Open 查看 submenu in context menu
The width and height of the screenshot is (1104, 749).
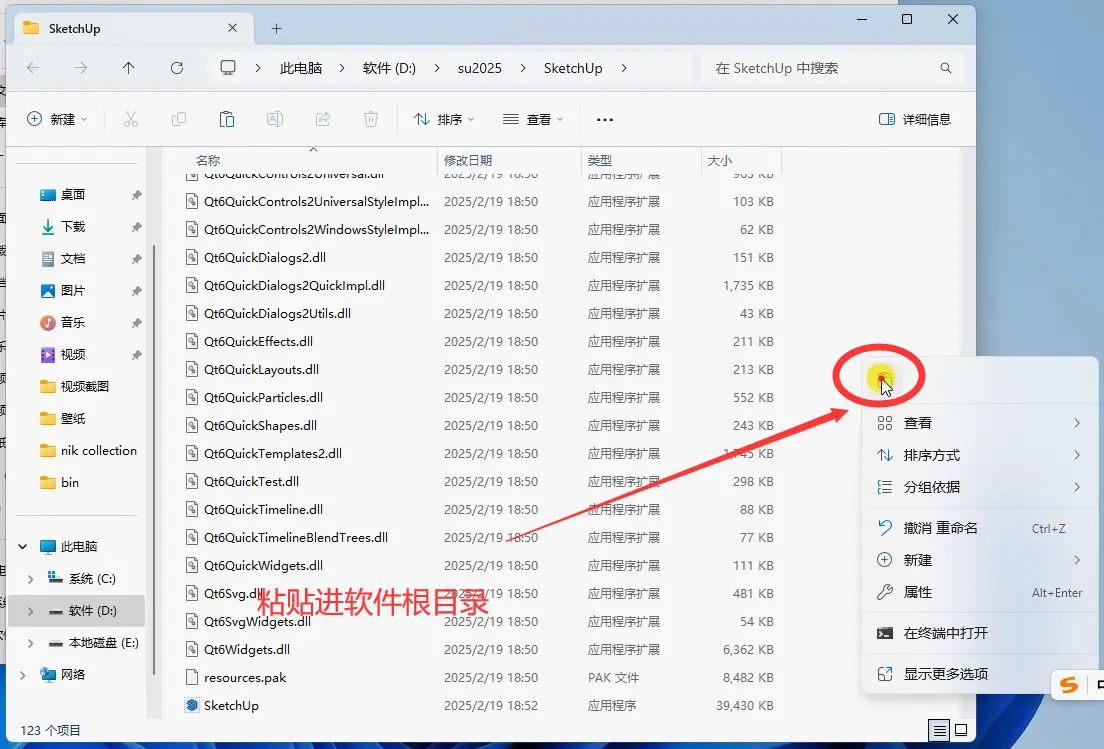click(x=979, y=423)
